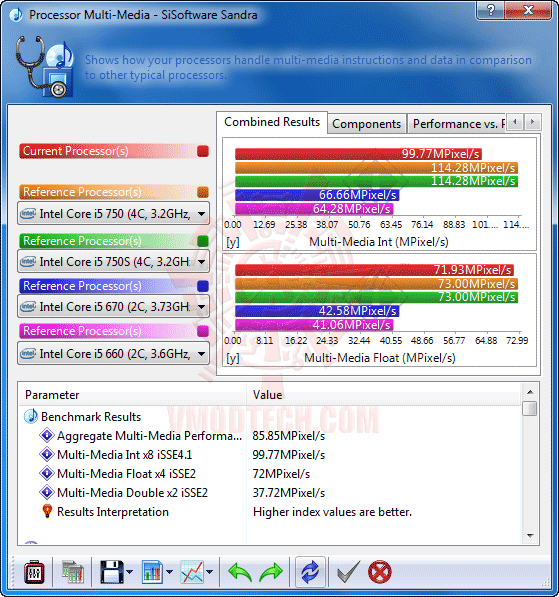Open the Intel Core i5 750 dropdown

113,214
